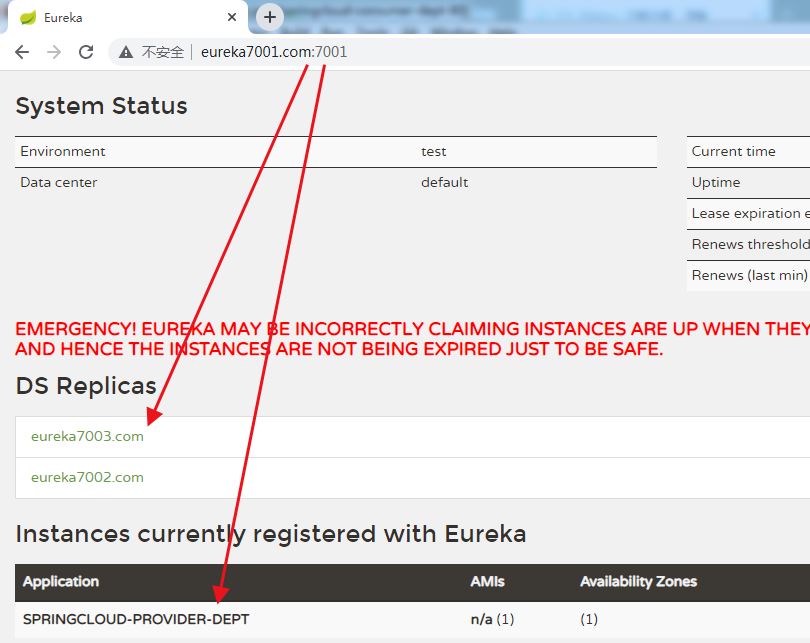Click the Spring leaf favicon on the tab
Screen dimensions: 810x643
point(28,18)
